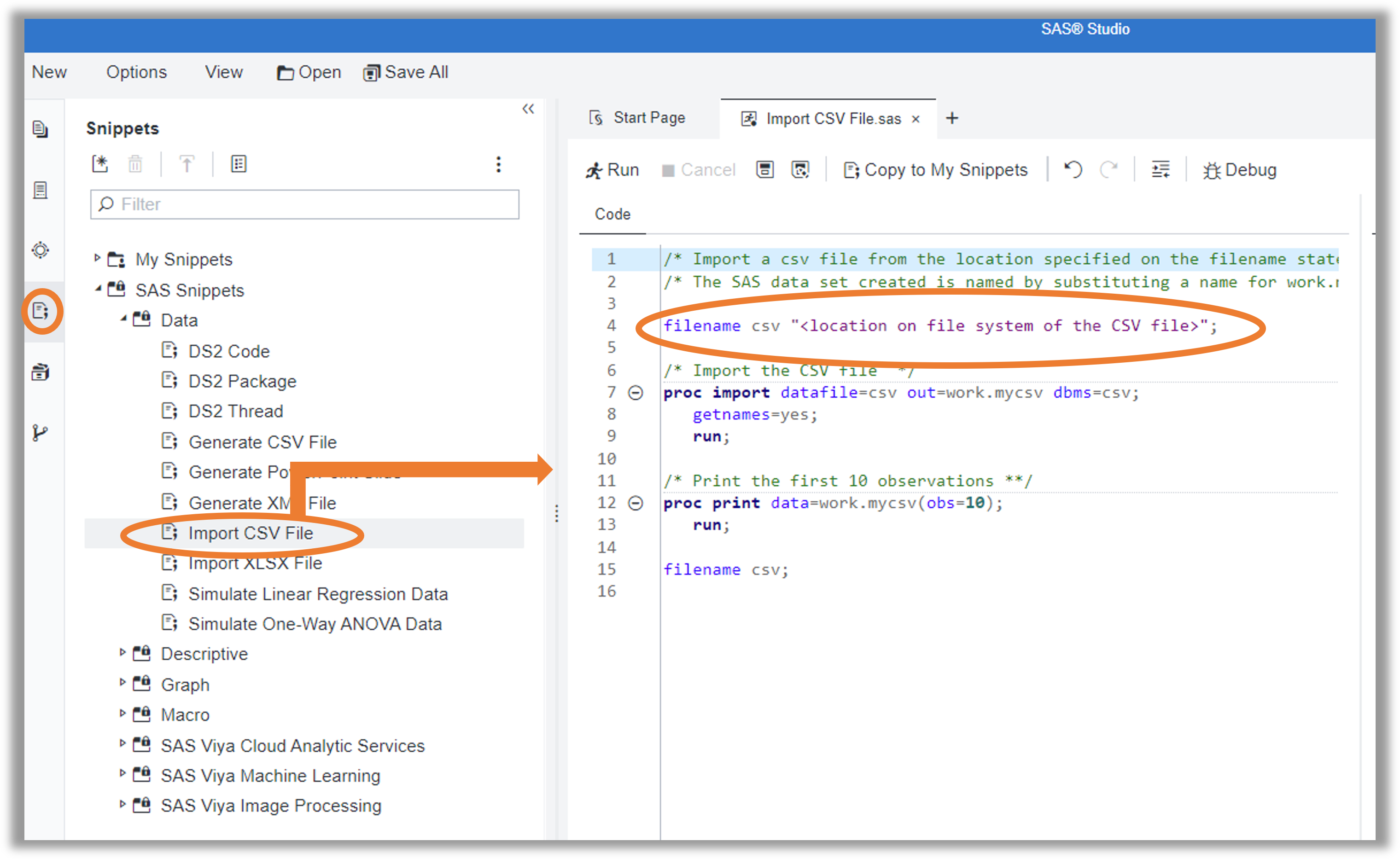Collapse proc import code block on line 7
This screenshot has height=859, width=1400.
(x=635, y=393)
